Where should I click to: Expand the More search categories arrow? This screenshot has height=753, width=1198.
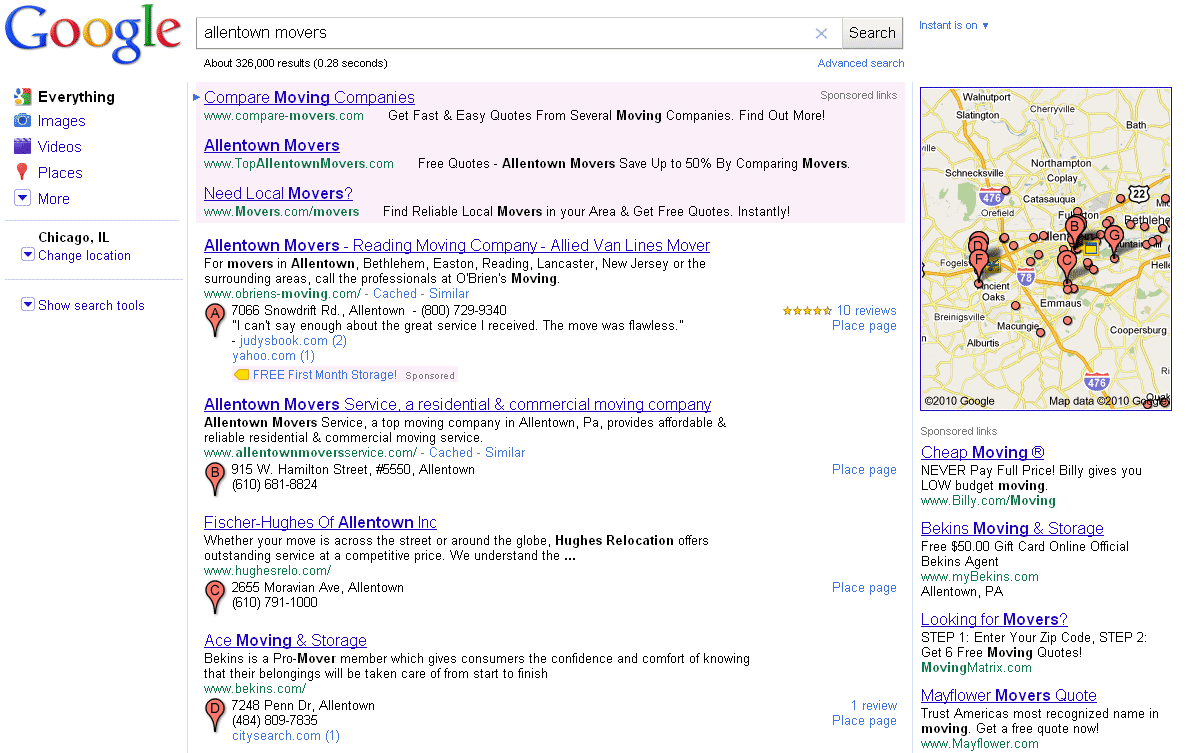pyautogui.click(x=22, y=199)
